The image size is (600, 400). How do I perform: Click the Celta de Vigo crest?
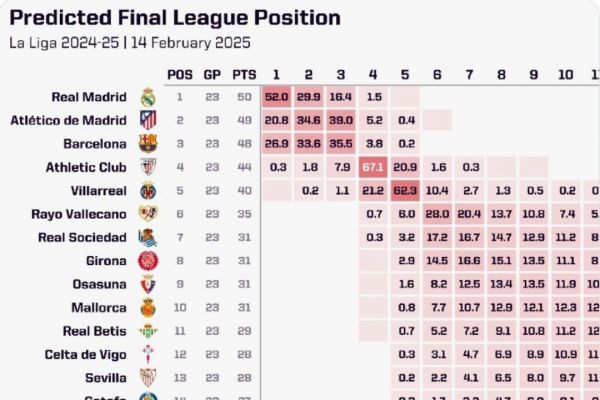pyautogui.click(x=148, y=355)
